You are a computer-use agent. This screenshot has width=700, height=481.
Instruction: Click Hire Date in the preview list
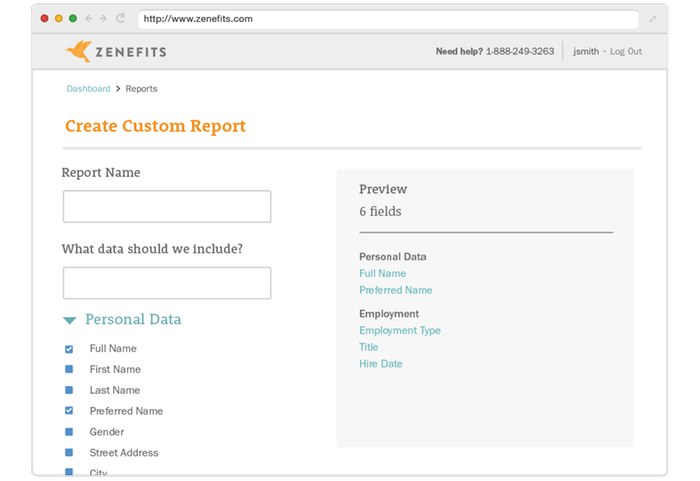click(x=381, y=364)
